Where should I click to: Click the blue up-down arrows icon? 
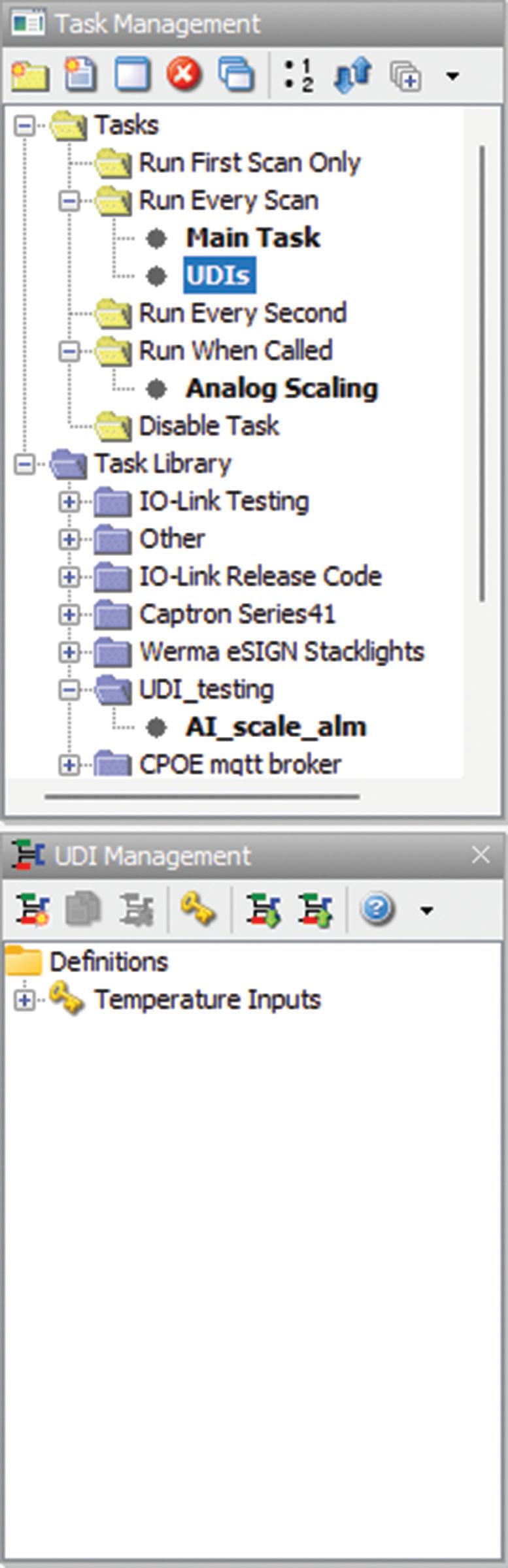[352, 74]
